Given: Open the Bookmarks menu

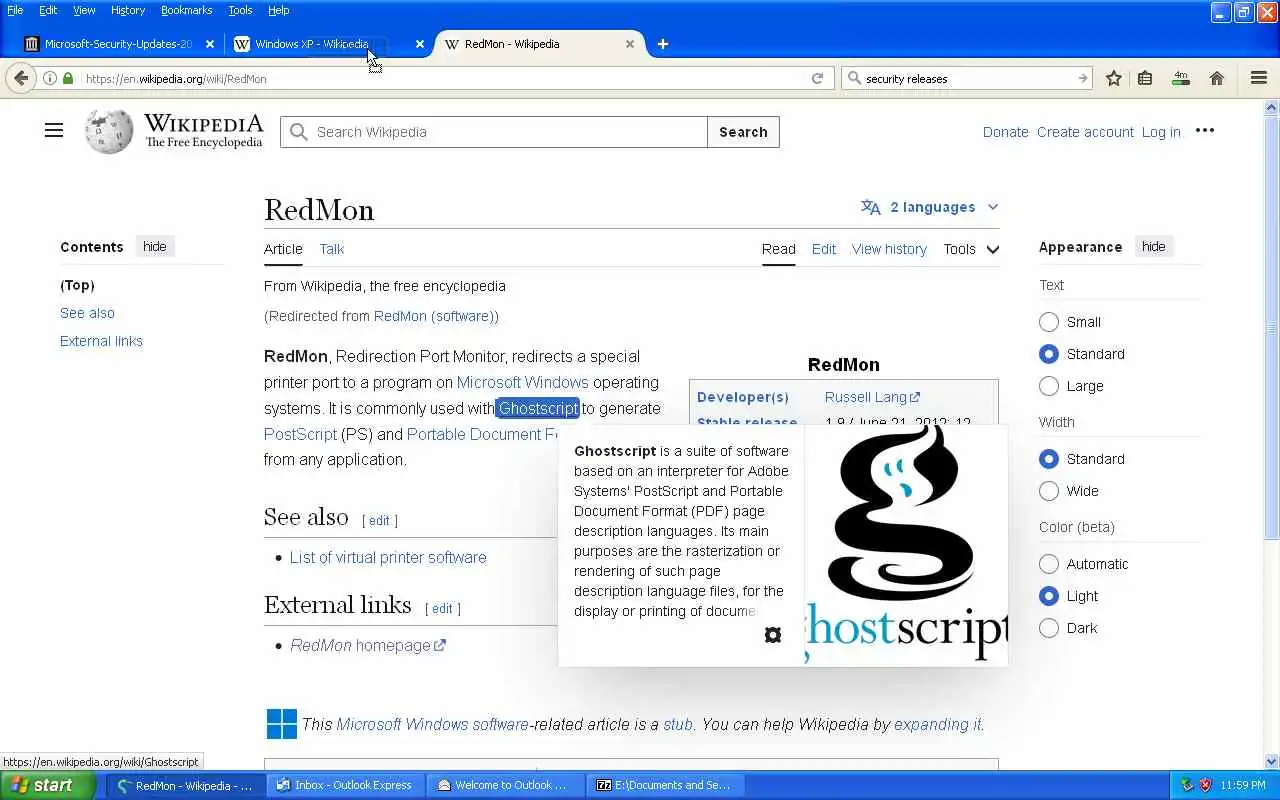Looking at the screenshot, I should pos(186,10).
